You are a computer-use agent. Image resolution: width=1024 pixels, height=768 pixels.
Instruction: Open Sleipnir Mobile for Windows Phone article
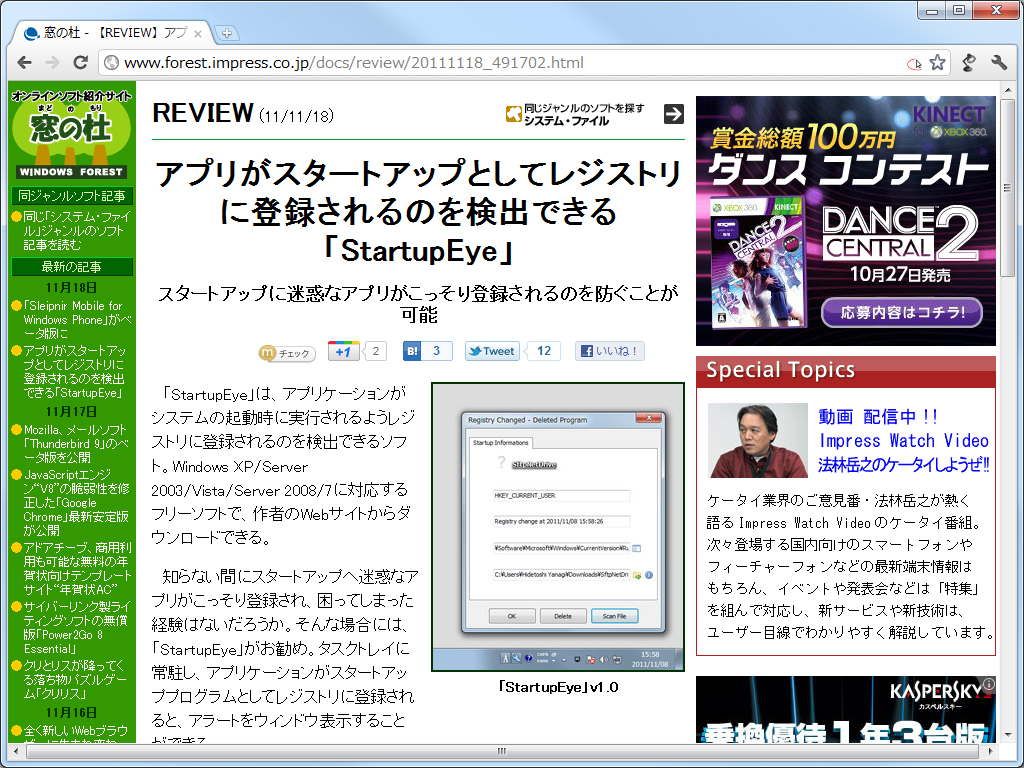pos(77,319)
